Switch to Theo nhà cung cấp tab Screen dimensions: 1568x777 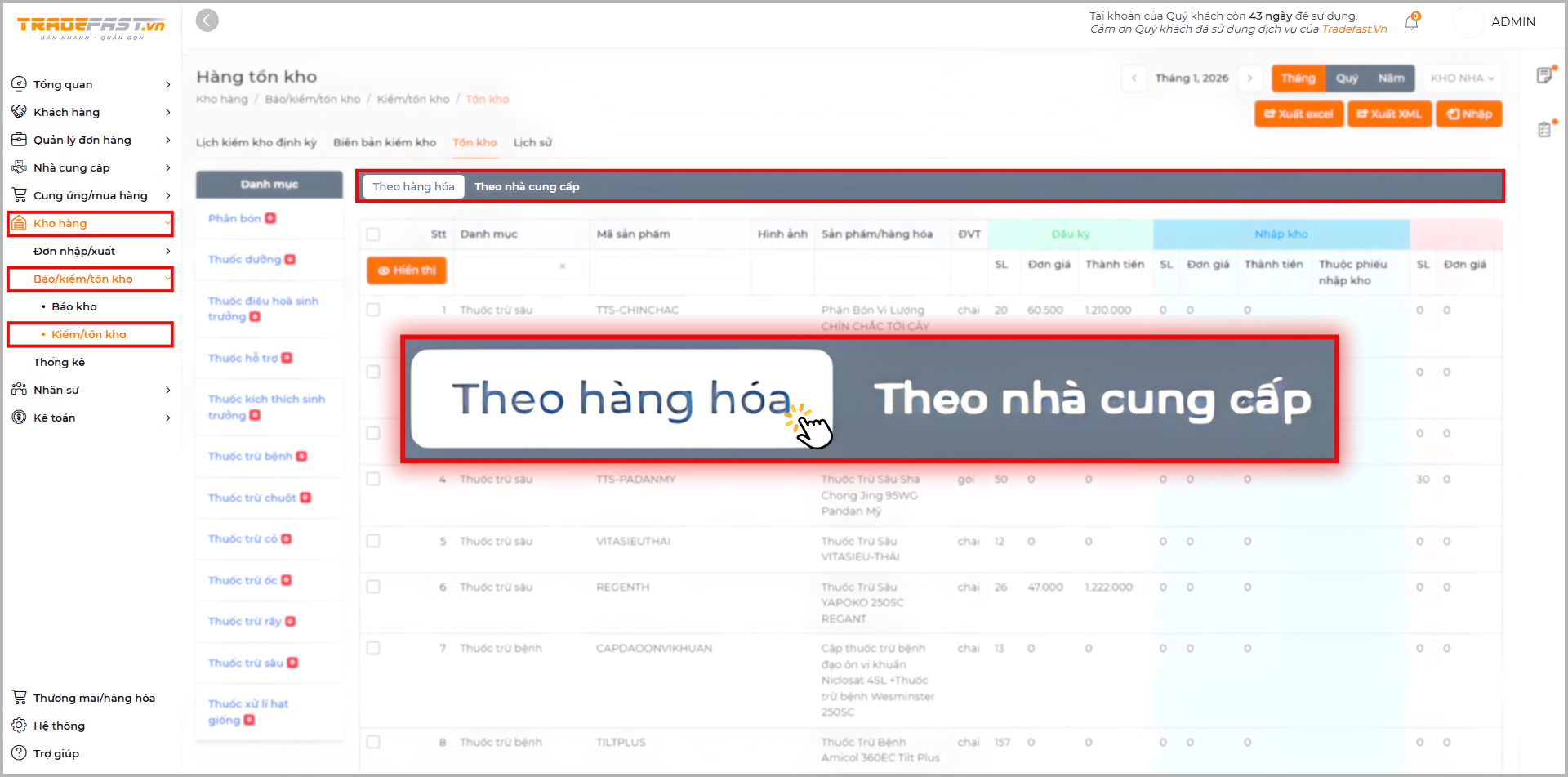[x=527, y=187]
